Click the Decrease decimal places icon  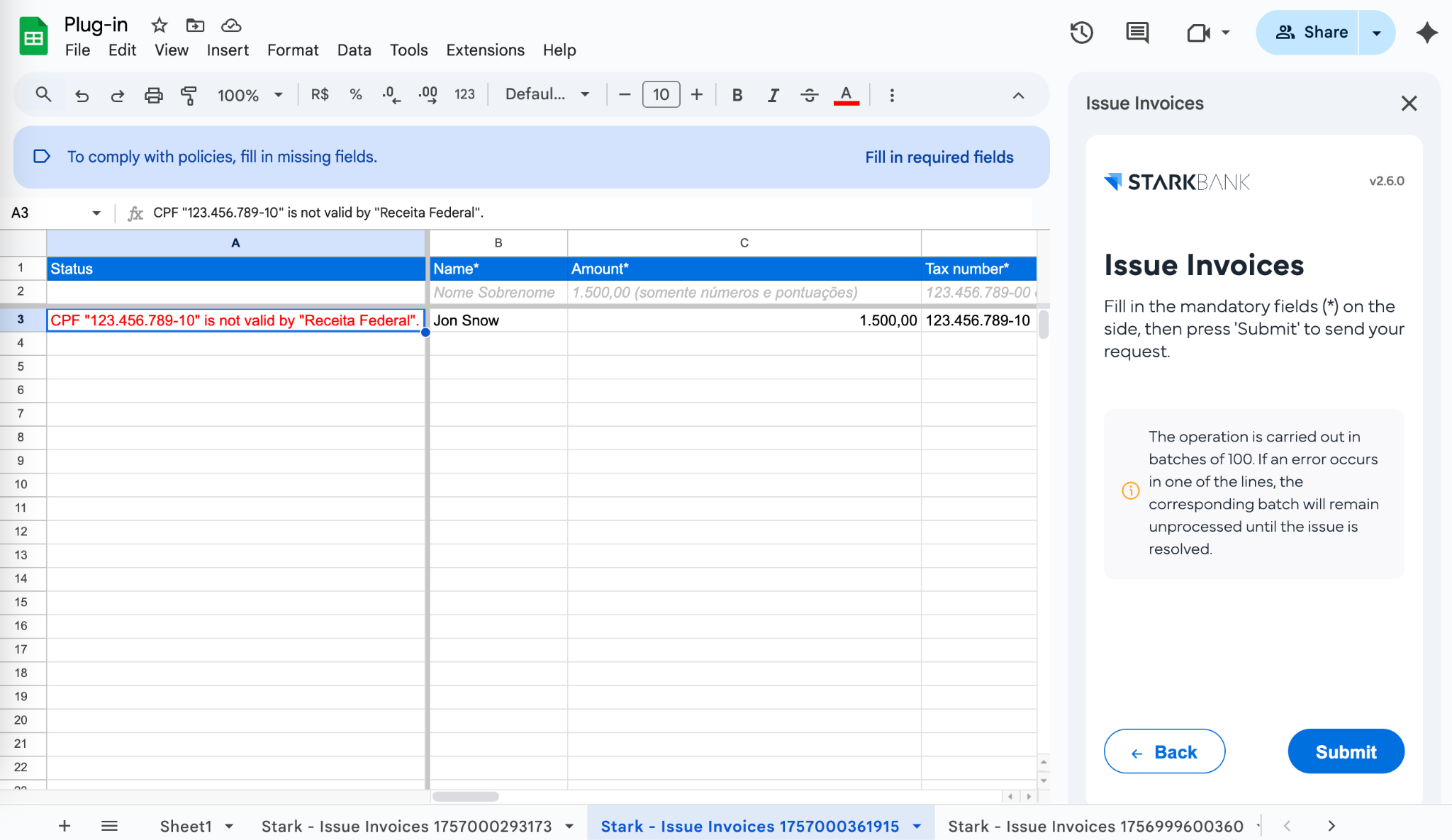(x=391, y=95)
